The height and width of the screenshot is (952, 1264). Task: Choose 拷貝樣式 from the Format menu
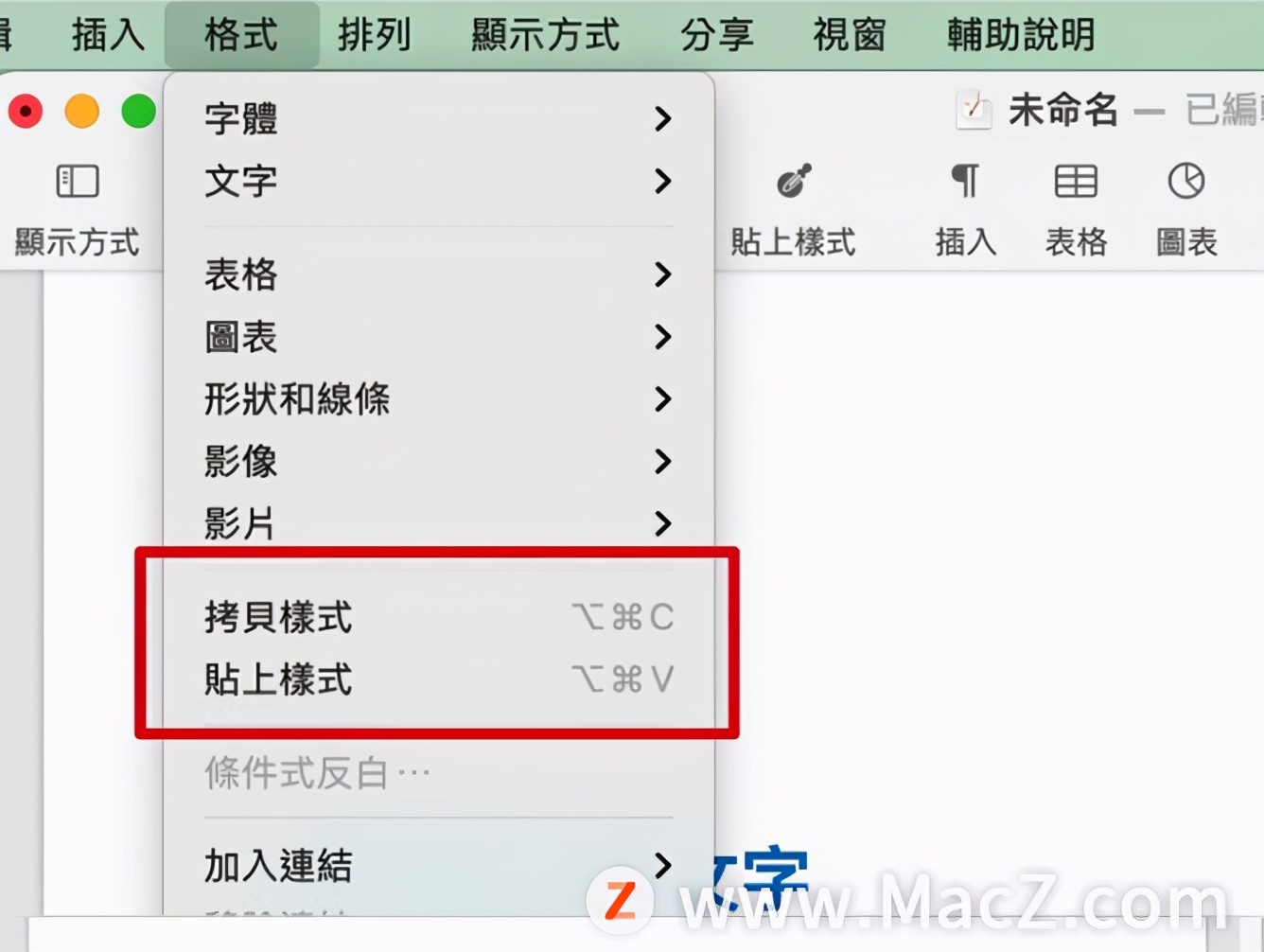pyautogui.click(x=438, y=617)
